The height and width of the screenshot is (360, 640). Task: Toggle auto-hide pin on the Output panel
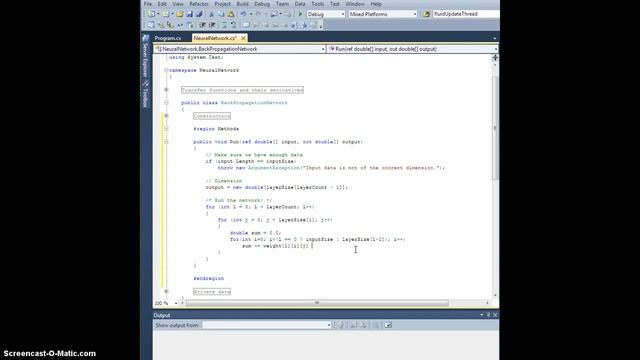488,315
